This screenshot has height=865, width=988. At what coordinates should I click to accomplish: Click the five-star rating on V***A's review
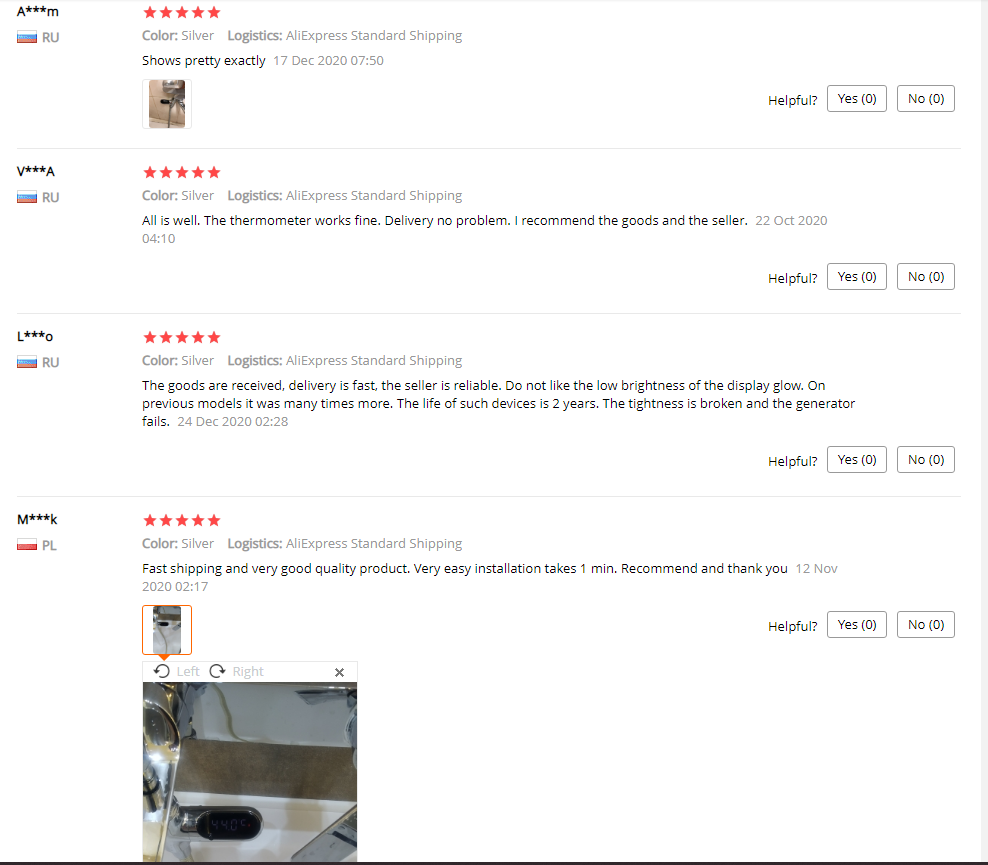pos(181,173)
